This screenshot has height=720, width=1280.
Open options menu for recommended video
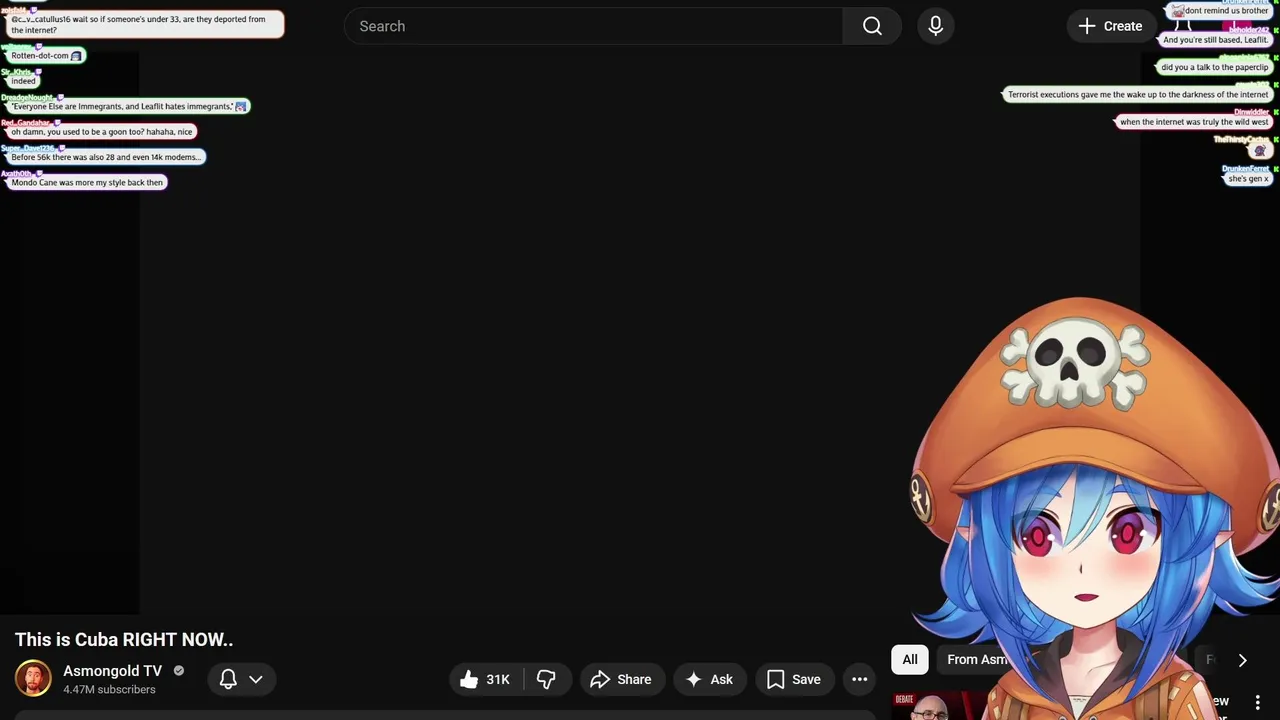coord(1257,702)
